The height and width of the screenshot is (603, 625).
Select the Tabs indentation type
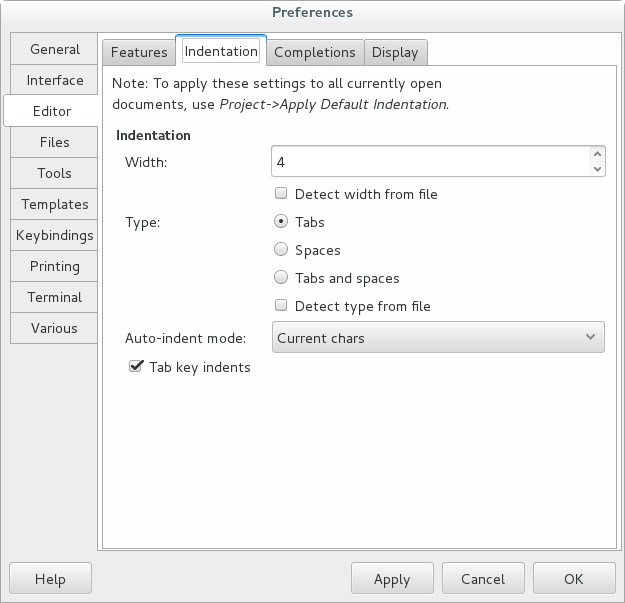point(282,222)
